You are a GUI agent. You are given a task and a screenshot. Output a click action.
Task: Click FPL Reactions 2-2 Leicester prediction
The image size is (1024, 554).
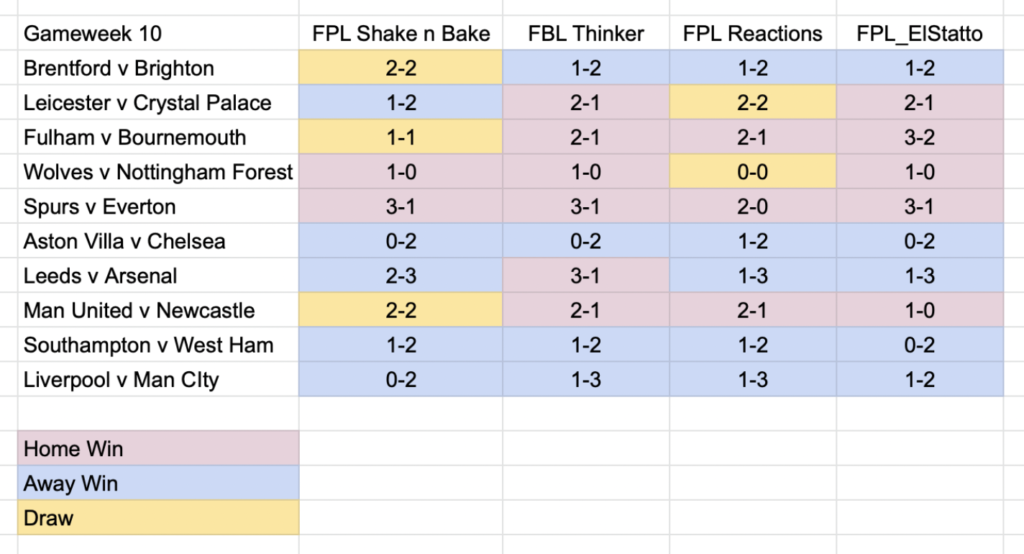click(x=752, y=103)
